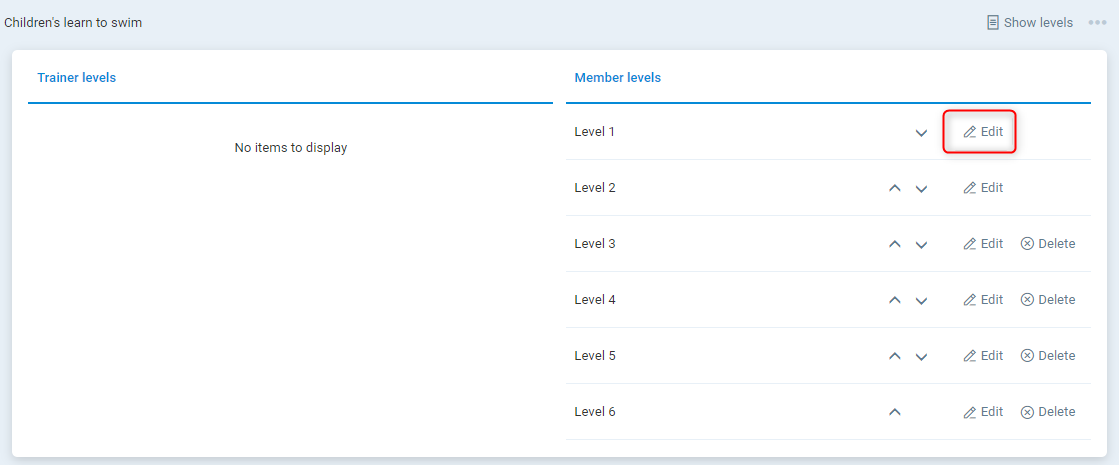Edit Level 1 member level

point(982,132)
